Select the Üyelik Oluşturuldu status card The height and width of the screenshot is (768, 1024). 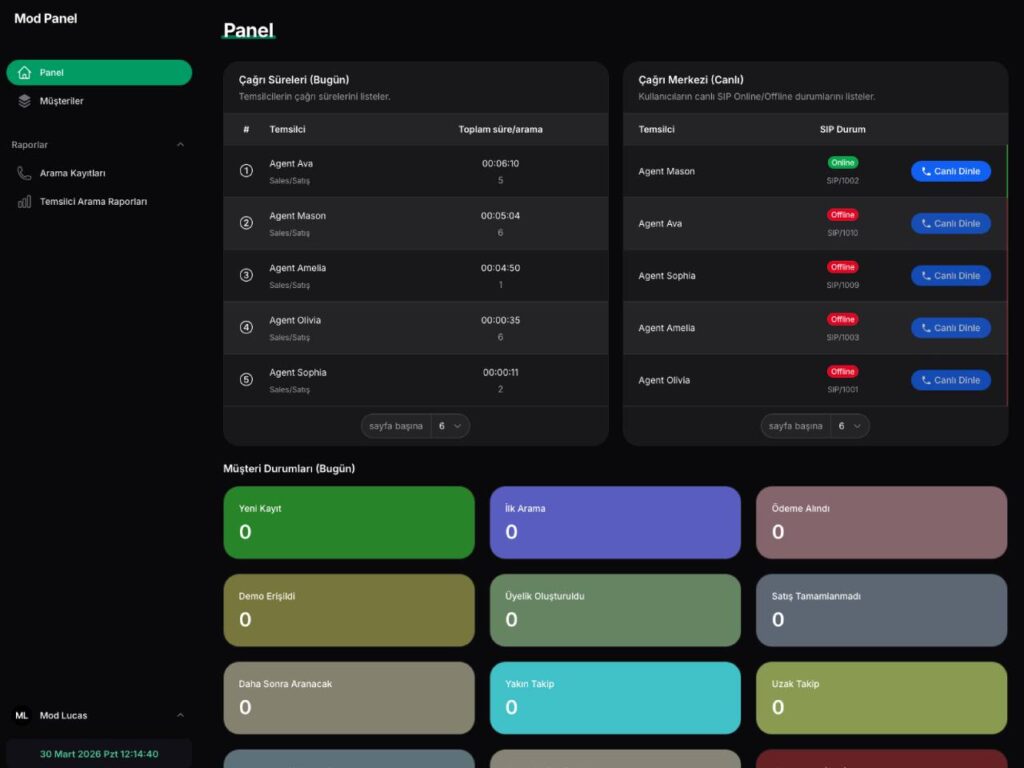tap(615, 611)
